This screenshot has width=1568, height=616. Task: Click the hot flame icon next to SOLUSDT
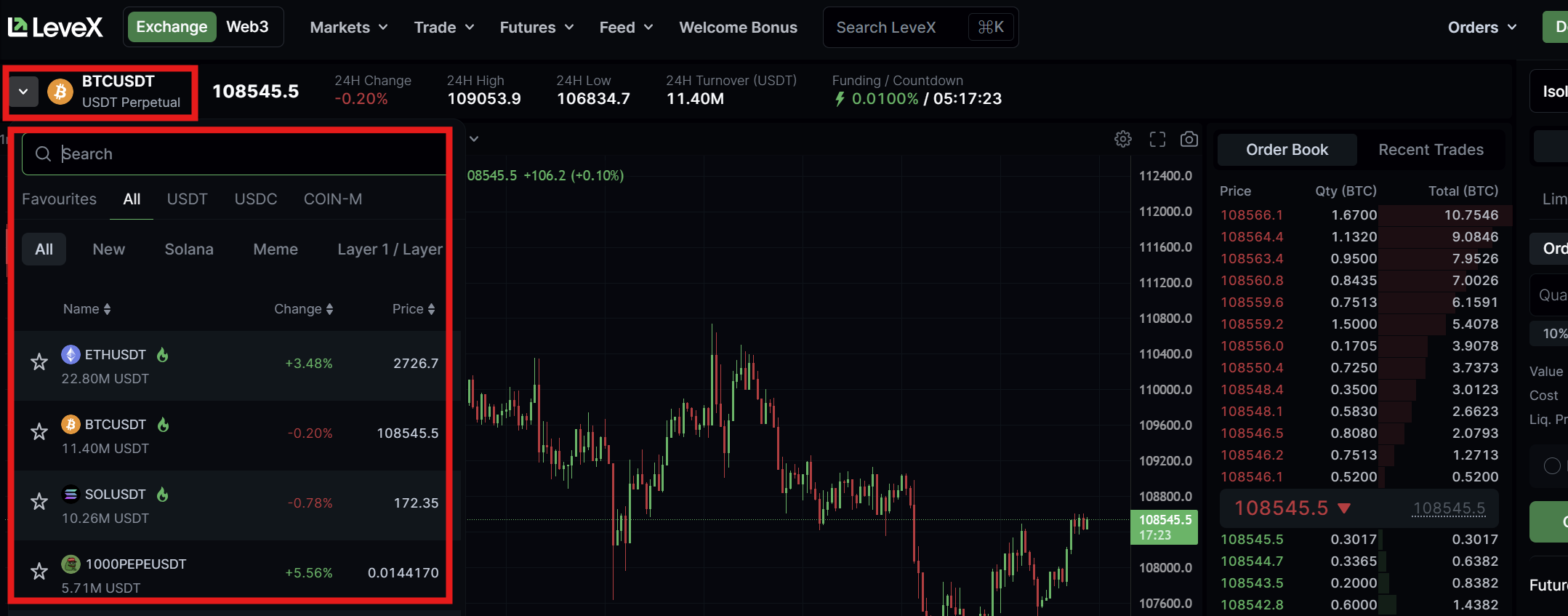[163, 494]
